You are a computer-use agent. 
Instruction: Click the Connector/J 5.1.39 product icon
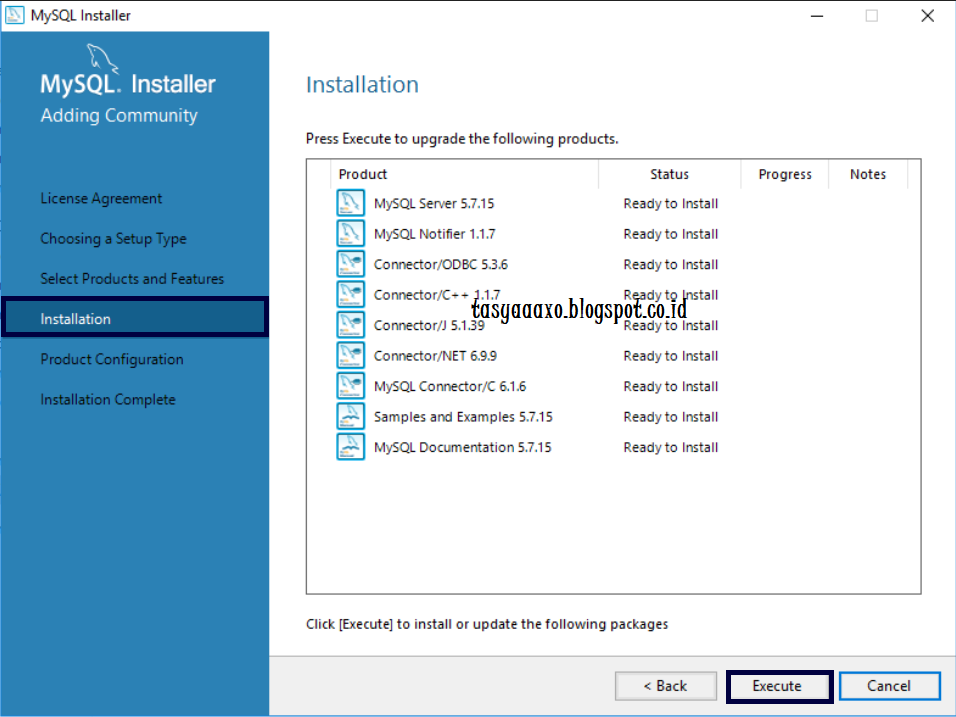[351, 325]
